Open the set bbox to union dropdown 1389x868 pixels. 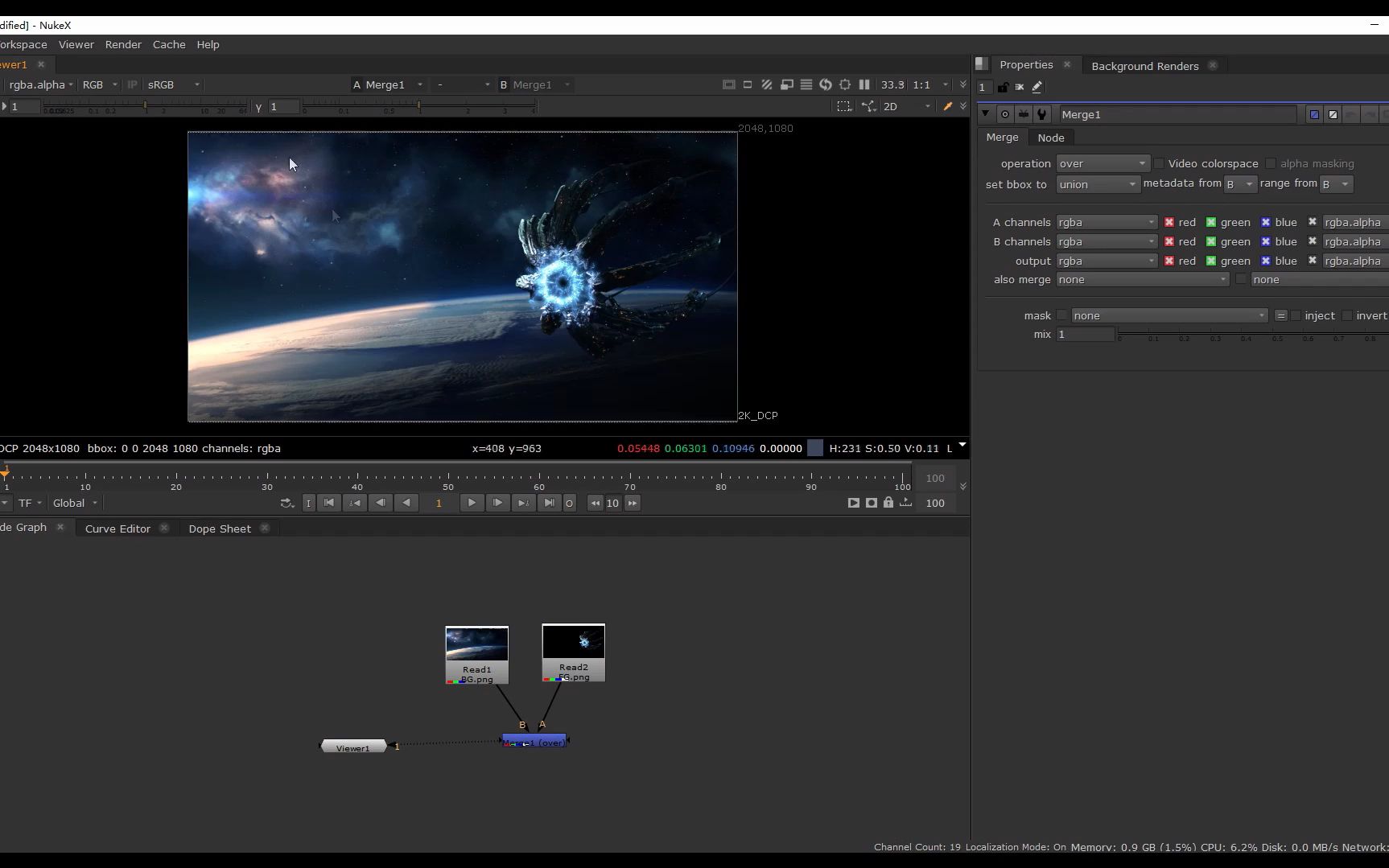1098,184
